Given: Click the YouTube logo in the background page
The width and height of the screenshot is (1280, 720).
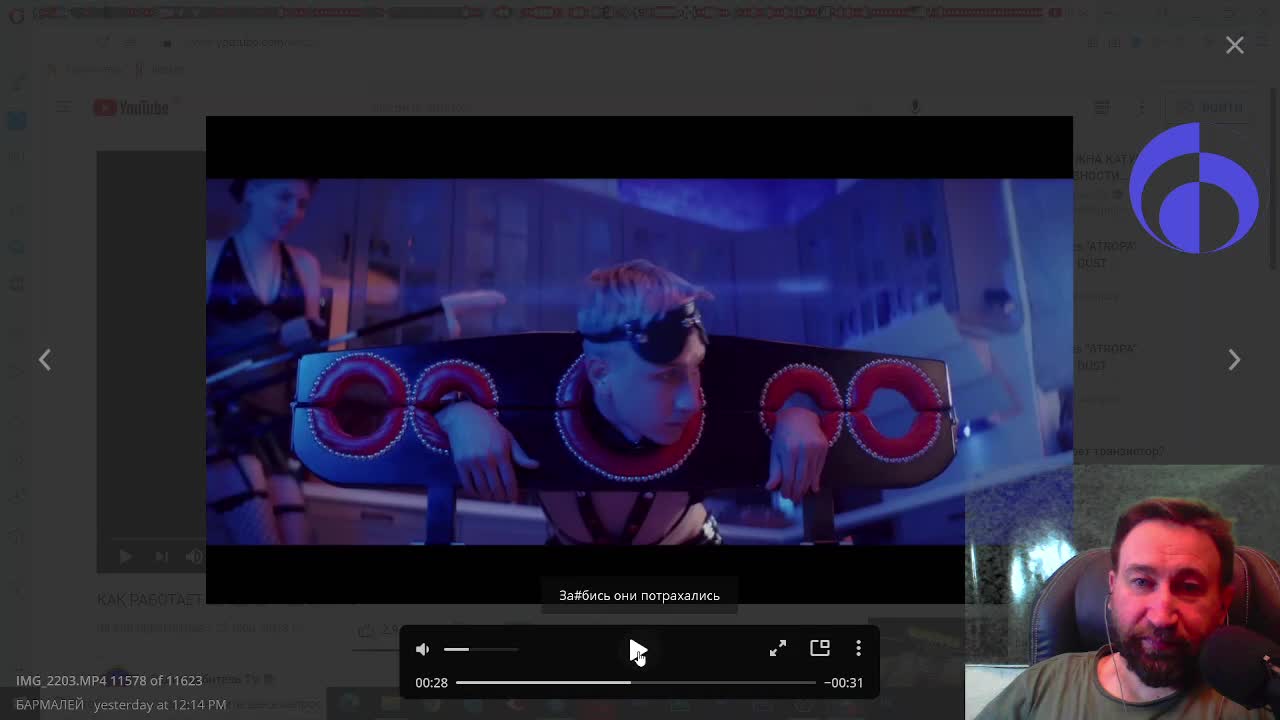Looking at the screenshot, I should [x=131, y=107].
